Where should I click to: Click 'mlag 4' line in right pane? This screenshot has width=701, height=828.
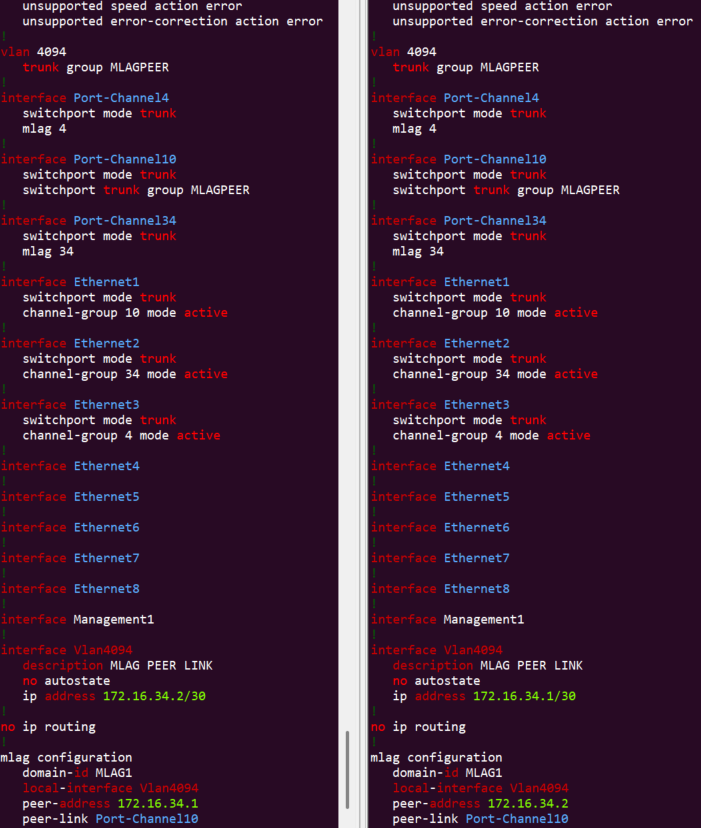tap(415, 128)
